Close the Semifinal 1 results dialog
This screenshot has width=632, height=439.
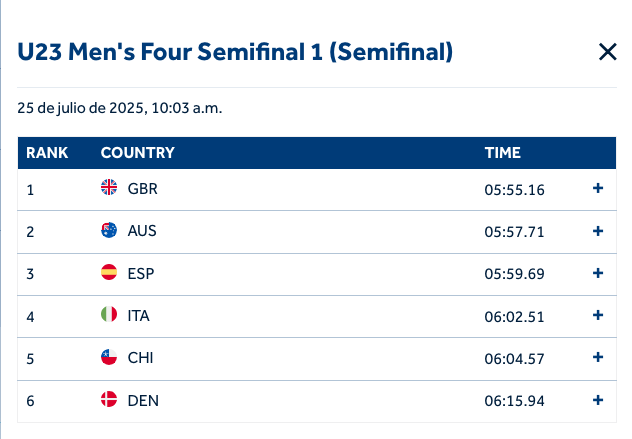(x=607, y=52)
